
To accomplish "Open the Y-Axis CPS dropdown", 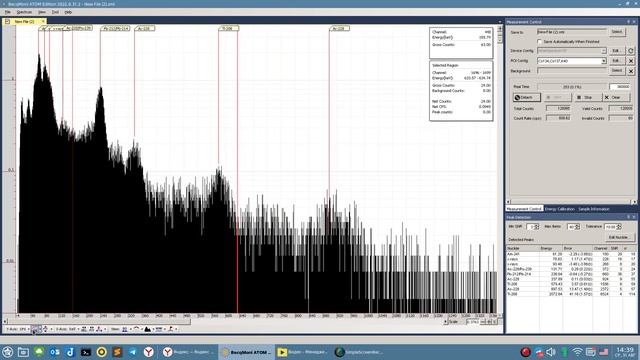I will [17, 329].
